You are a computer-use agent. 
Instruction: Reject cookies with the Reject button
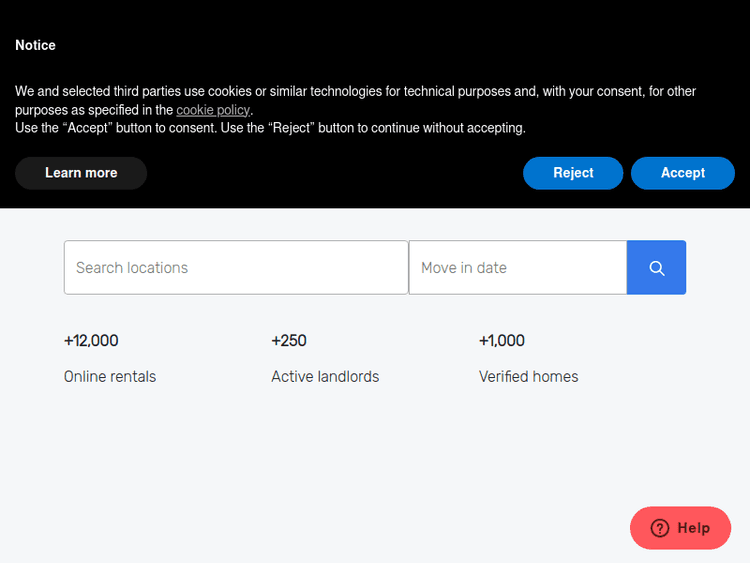tap(573, 173)
